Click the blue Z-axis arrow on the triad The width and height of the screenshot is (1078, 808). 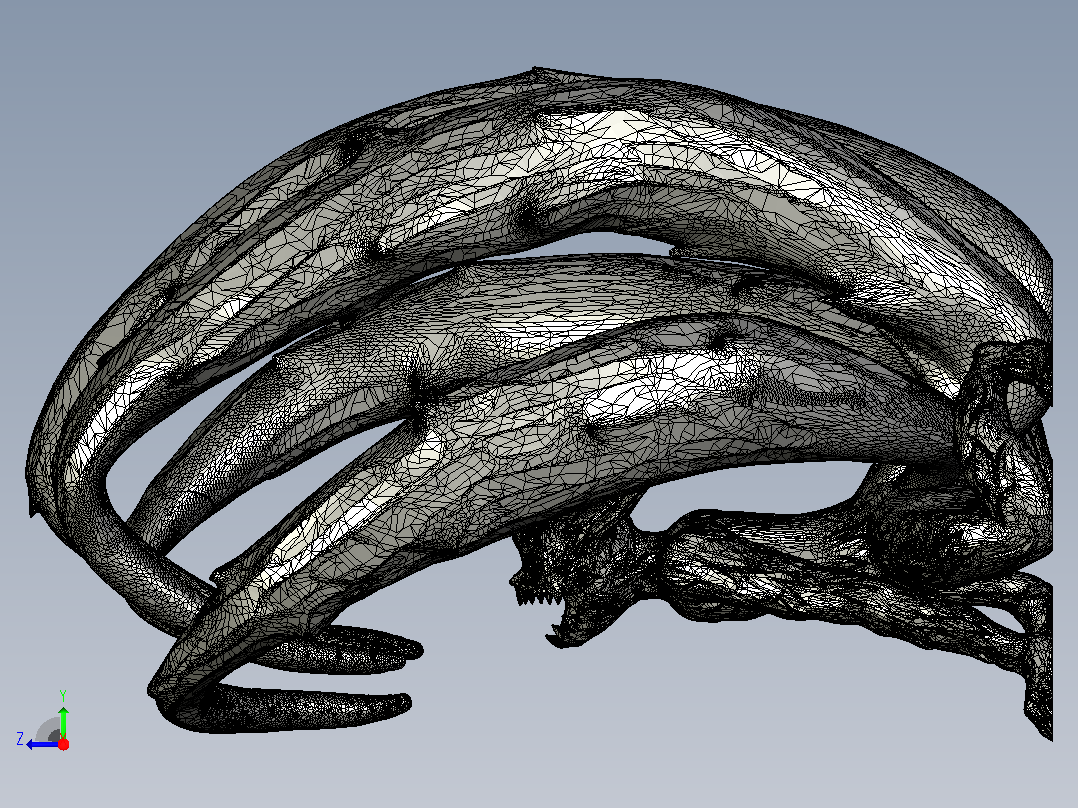click(x=43, y=744)
